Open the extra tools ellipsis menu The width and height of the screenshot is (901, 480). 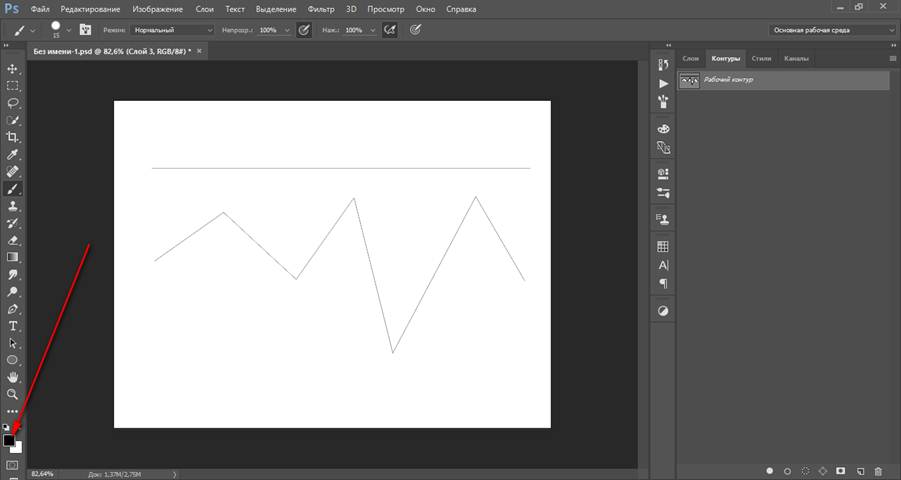(12, 412)
